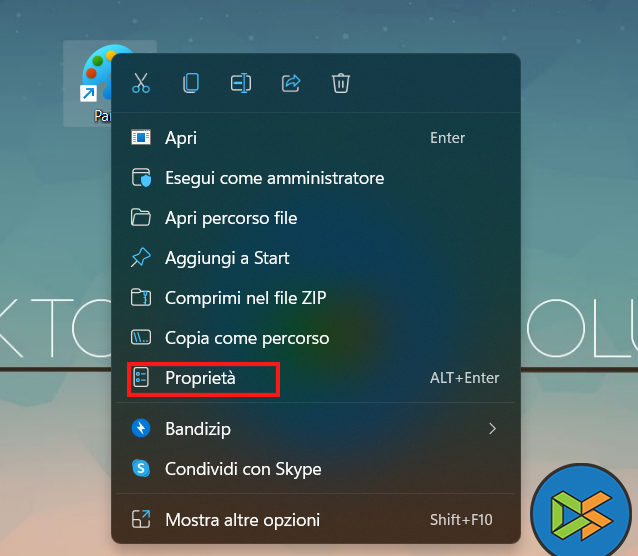The height and width of the screenshot is (556, 638).
Task: Click the Skype logo icon
Action: (141, 469)
